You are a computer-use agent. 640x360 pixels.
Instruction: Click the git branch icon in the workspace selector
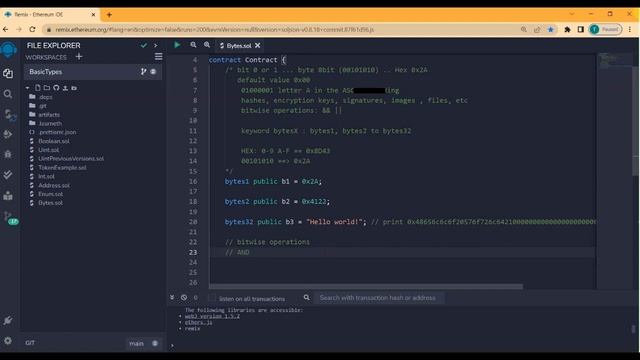(143, 71)
